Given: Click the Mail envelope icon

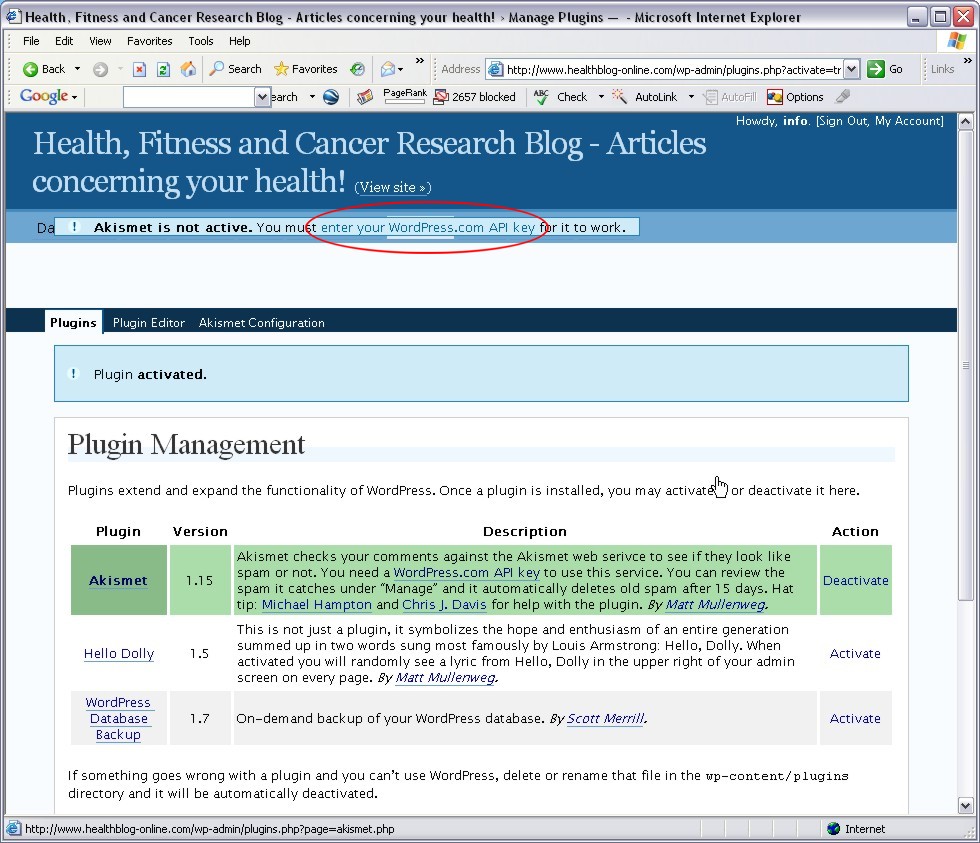Looking at the screenshot, I should point(388,69).
